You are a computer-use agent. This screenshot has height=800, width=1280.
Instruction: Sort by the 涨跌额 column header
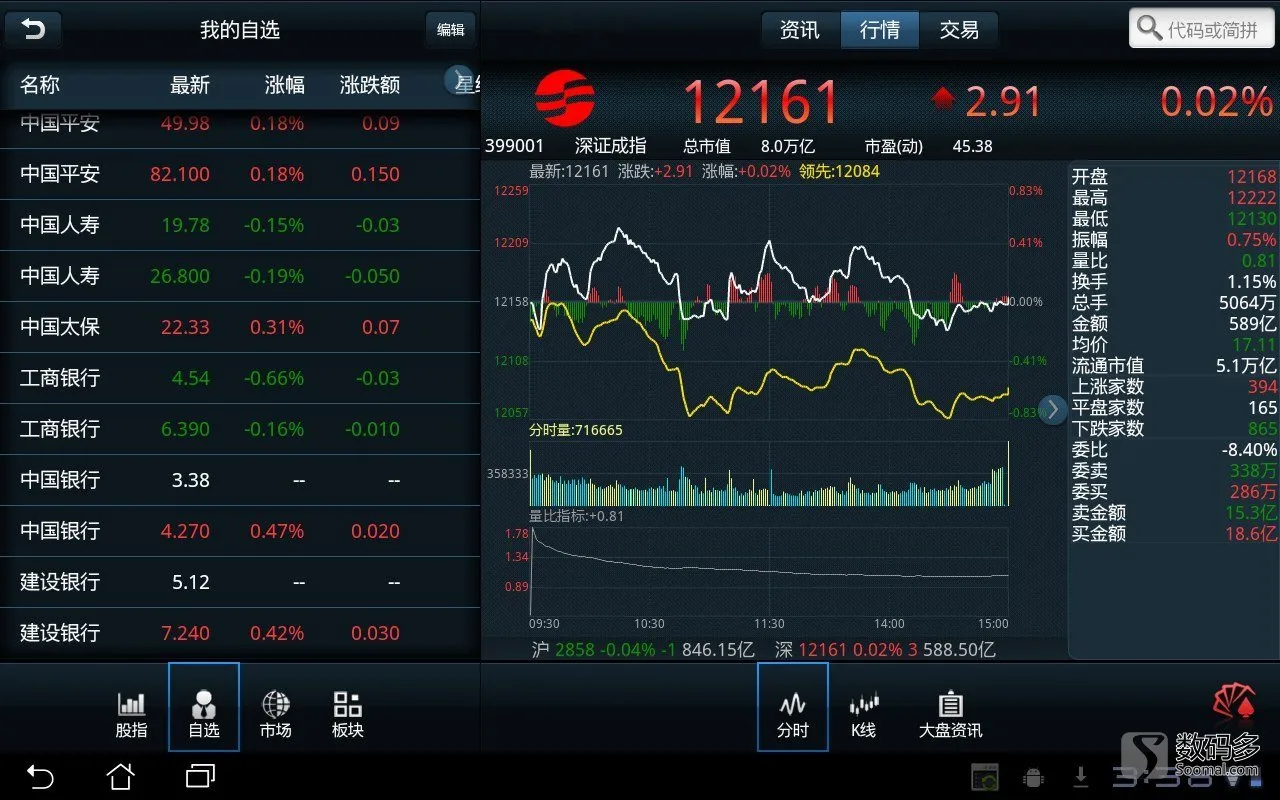click(x=370, y=85)
